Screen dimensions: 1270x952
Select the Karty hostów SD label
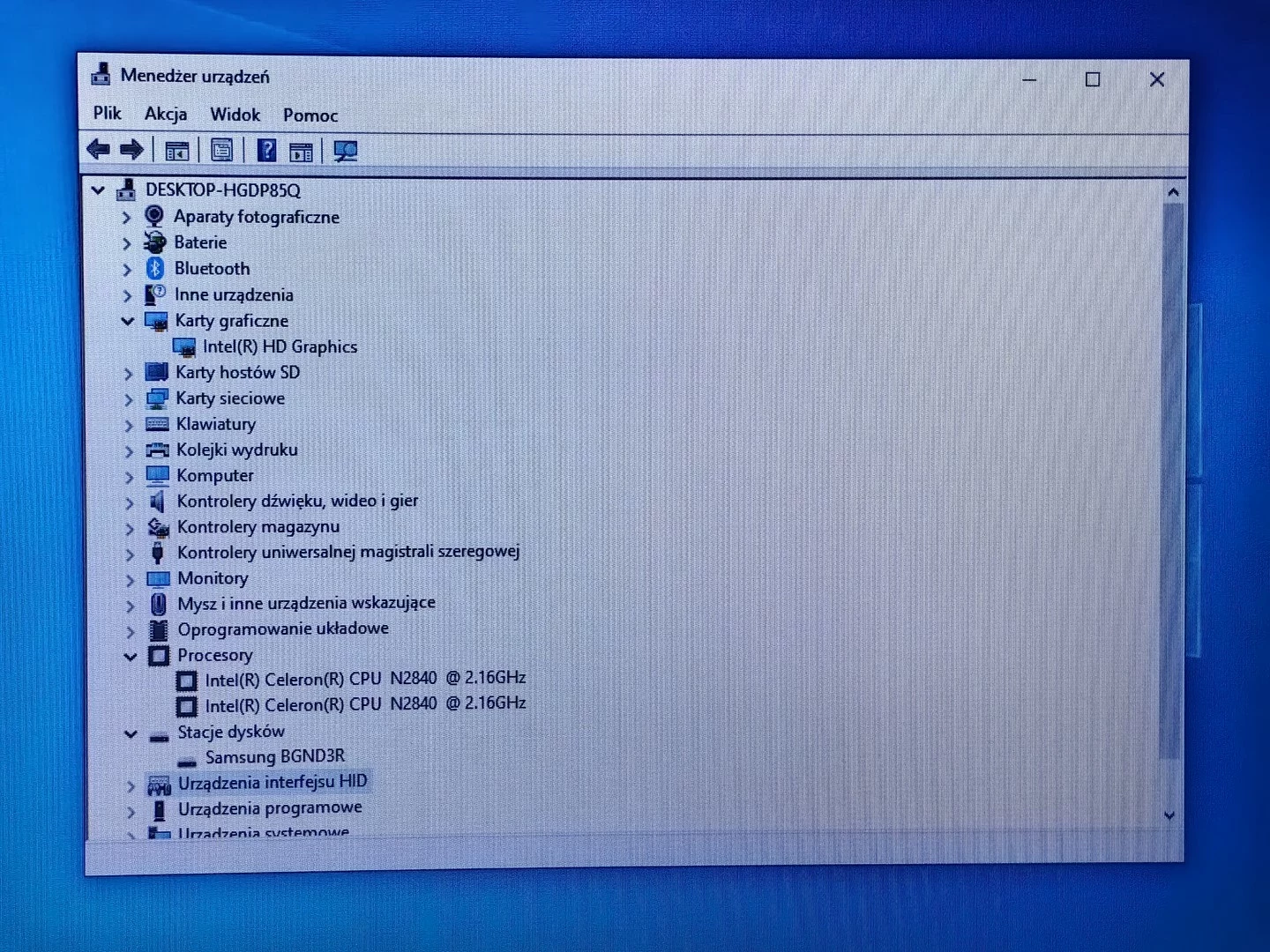(x=238, y=372)
